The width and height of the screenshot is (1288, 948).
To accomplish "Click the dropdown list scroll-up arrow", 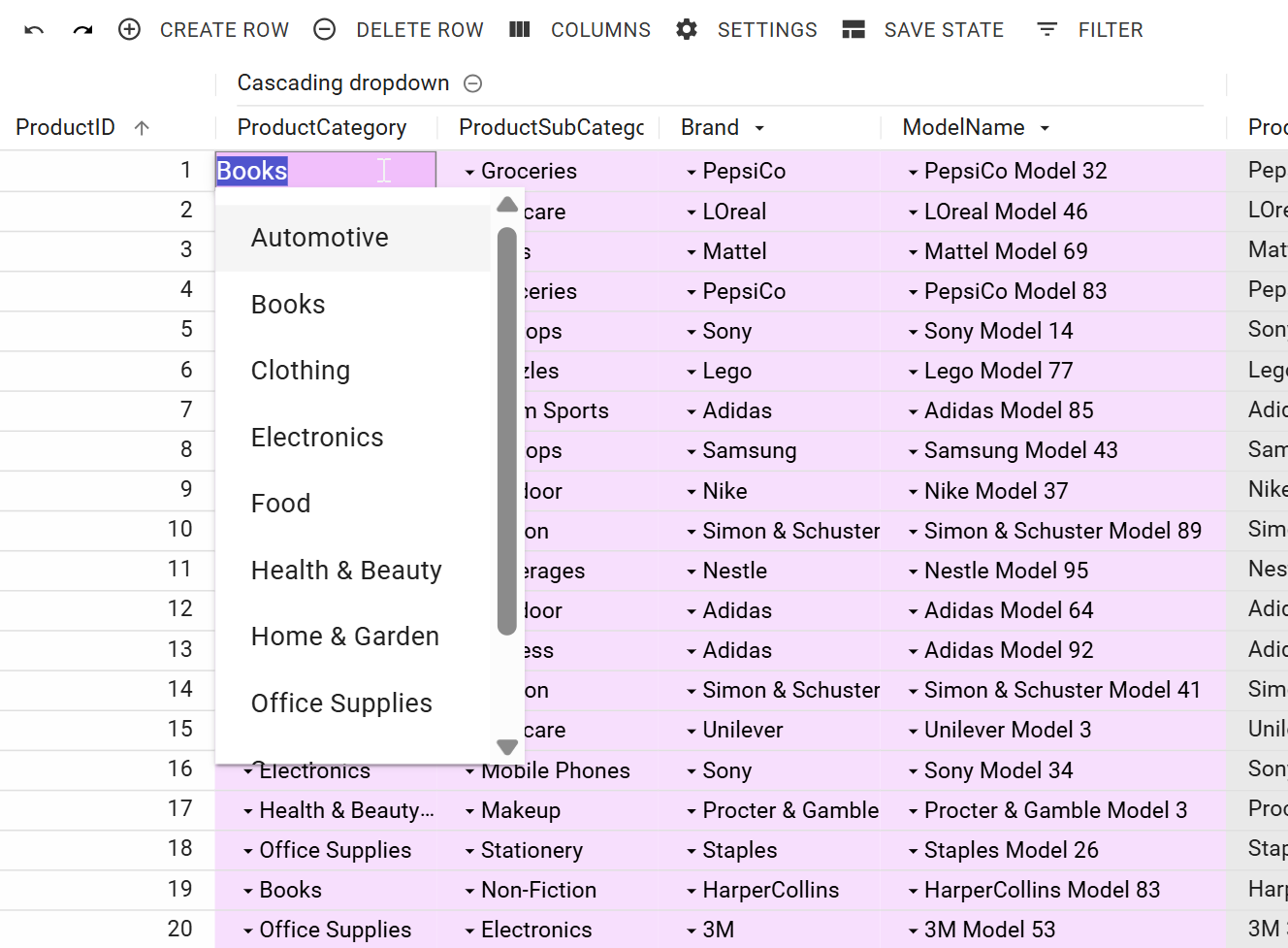I will pyautogui.click(x=507, y=205).
